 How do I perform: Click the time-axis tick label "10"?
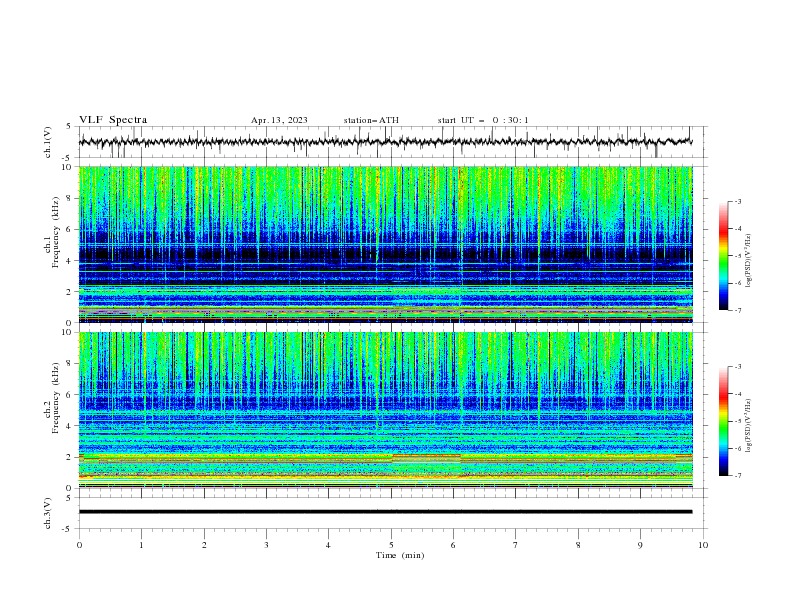click(x=703, y=545)
